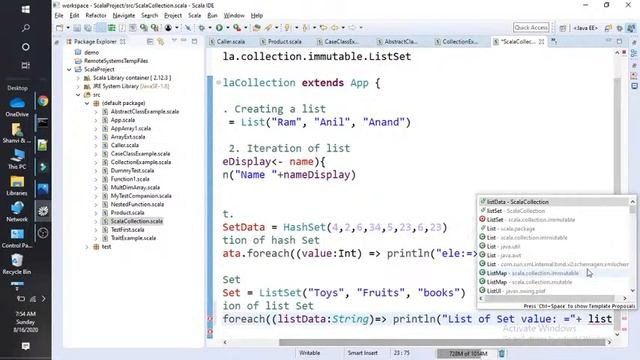Open the Run button dropdown arrow

pos(228,28)
